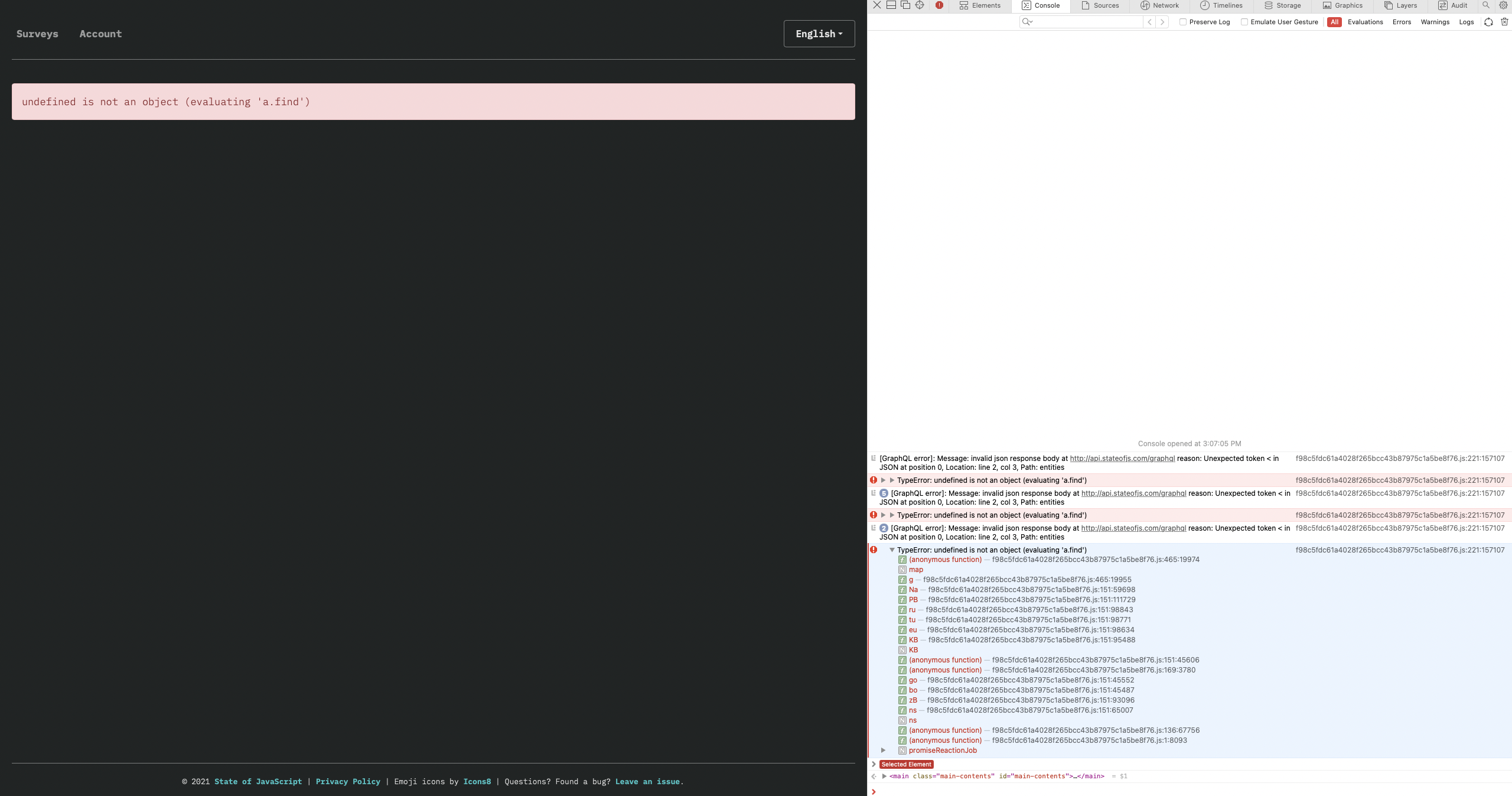1512x796 pixels.
Task: Switch console scope to Errors only
Action: [1402, 22]
